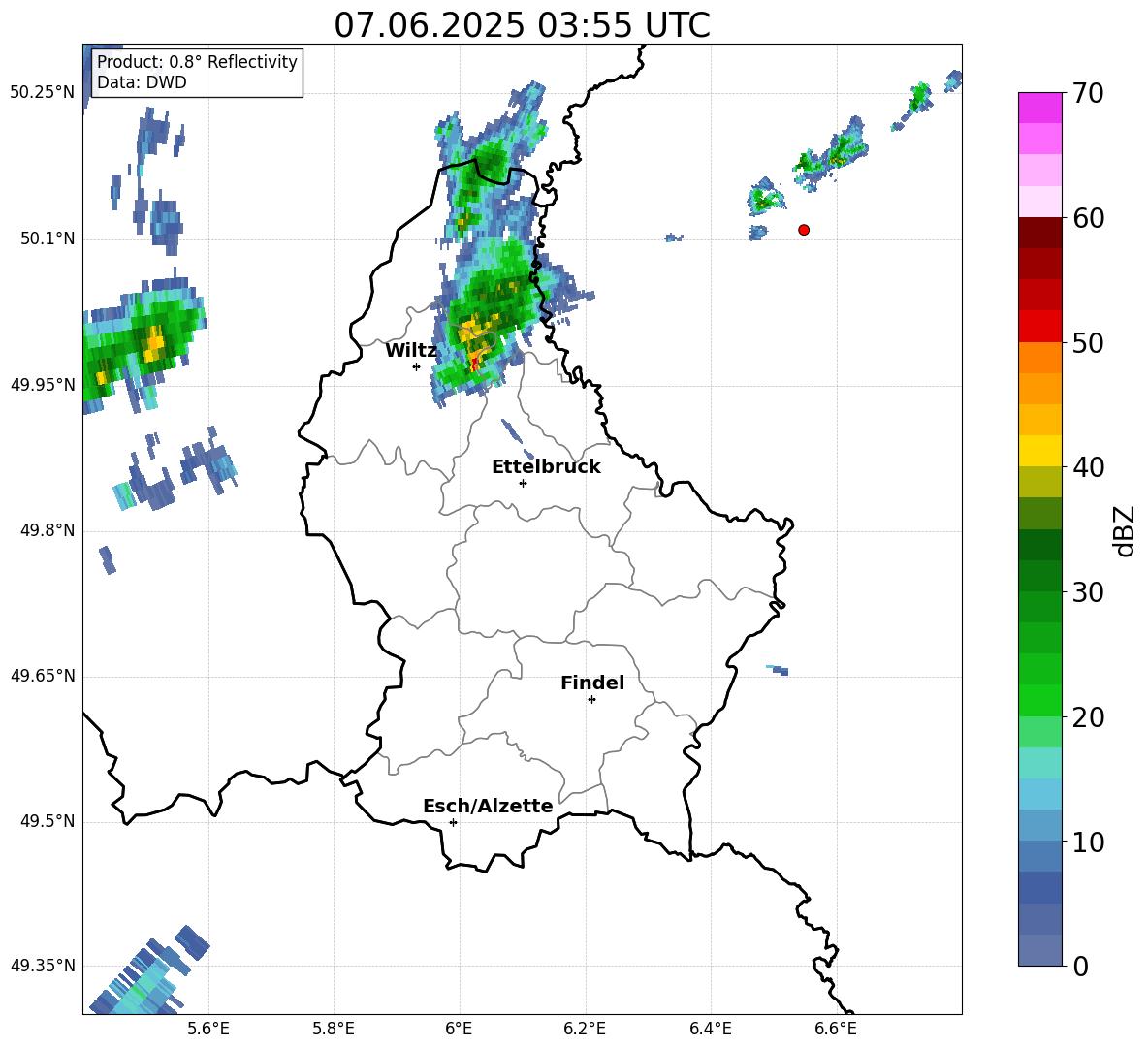Image resolution: width=1148 pixels, height=1048 pixels.
Task: Click the 50 tick label on colorbar
Action: click(1087, 342)
